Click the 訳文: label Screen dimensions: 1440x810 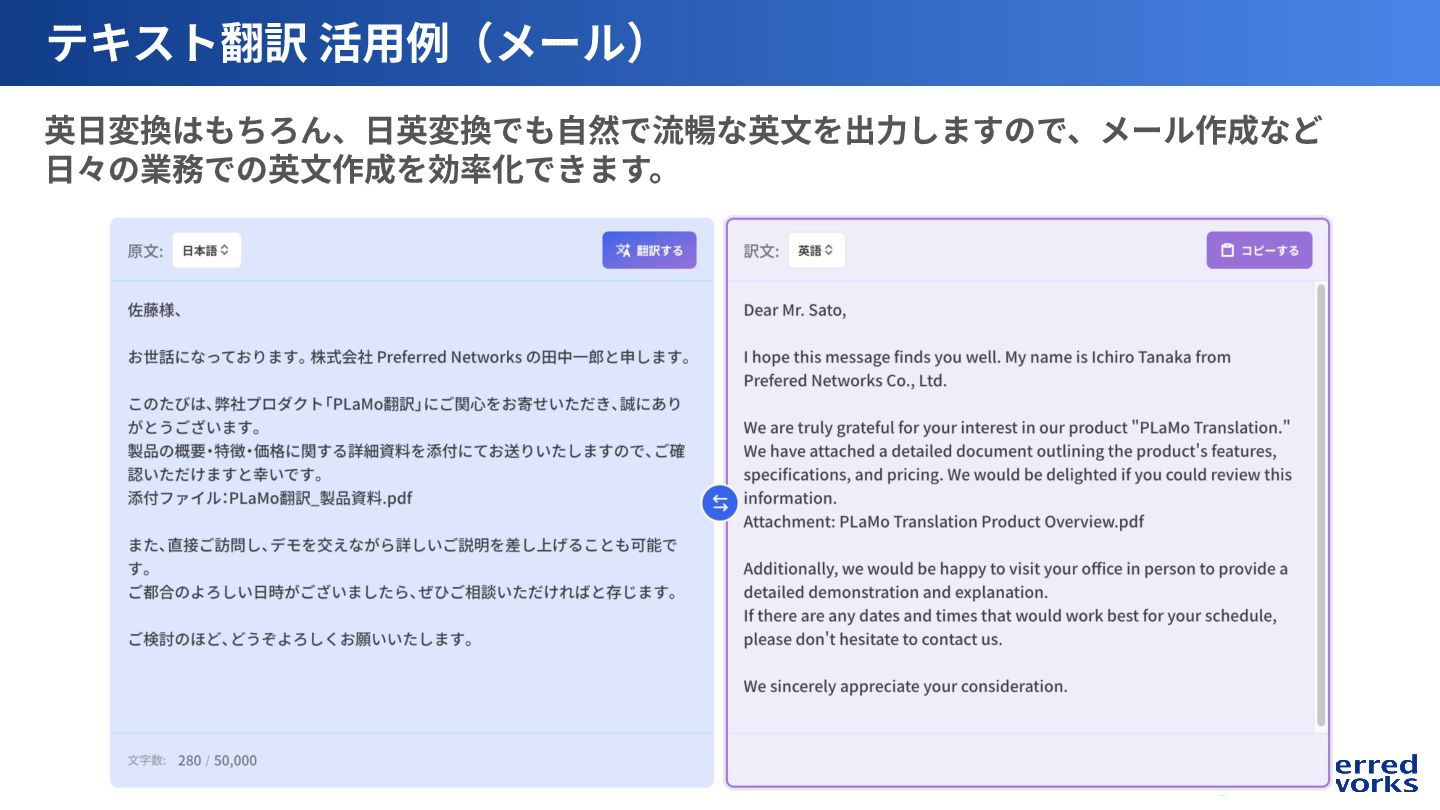(x=761, y=251)
